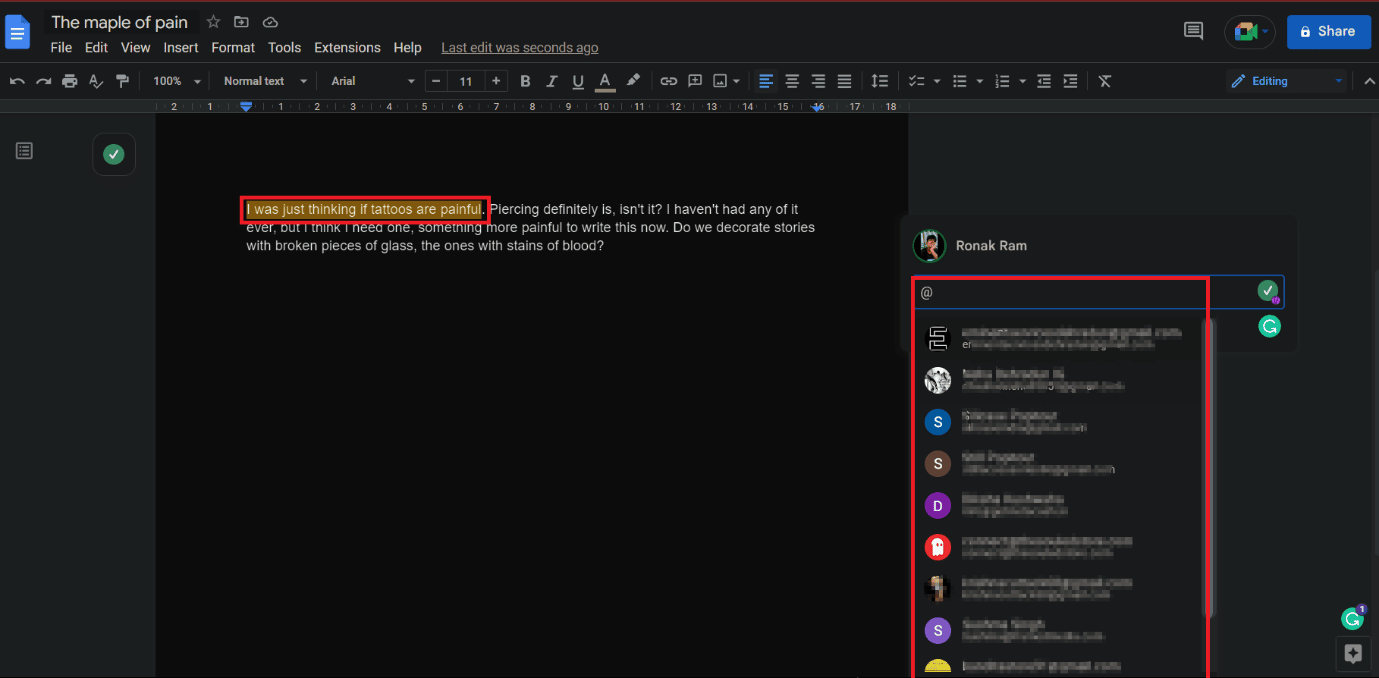The height and width of the screenshot is (678, 1379).
Task: Center align the text
Action: tap(792, 81)
